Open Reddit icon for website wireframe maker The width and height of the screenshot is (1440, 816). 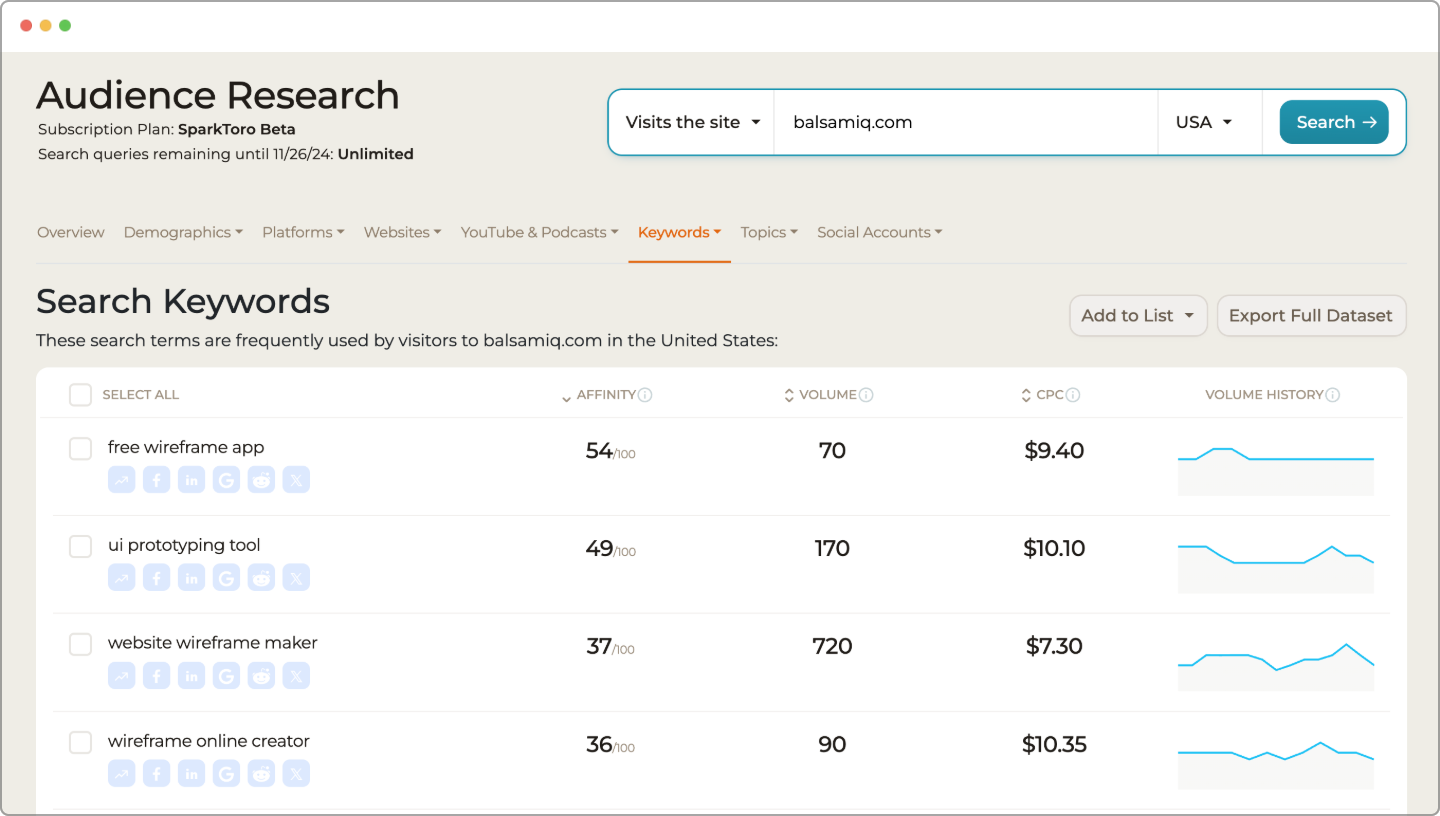tap(261, 676)
